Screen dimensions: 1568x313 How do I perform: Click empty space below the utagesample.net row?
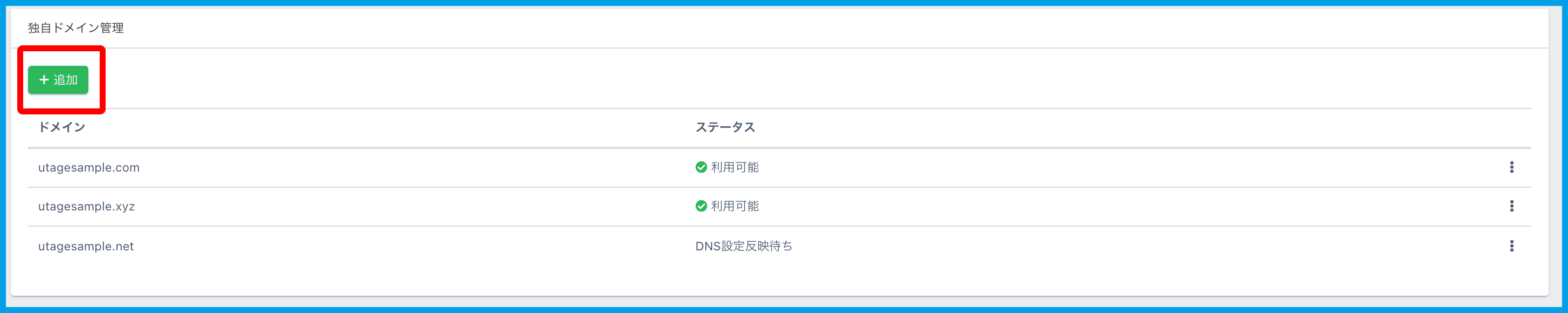click(779, 277)
